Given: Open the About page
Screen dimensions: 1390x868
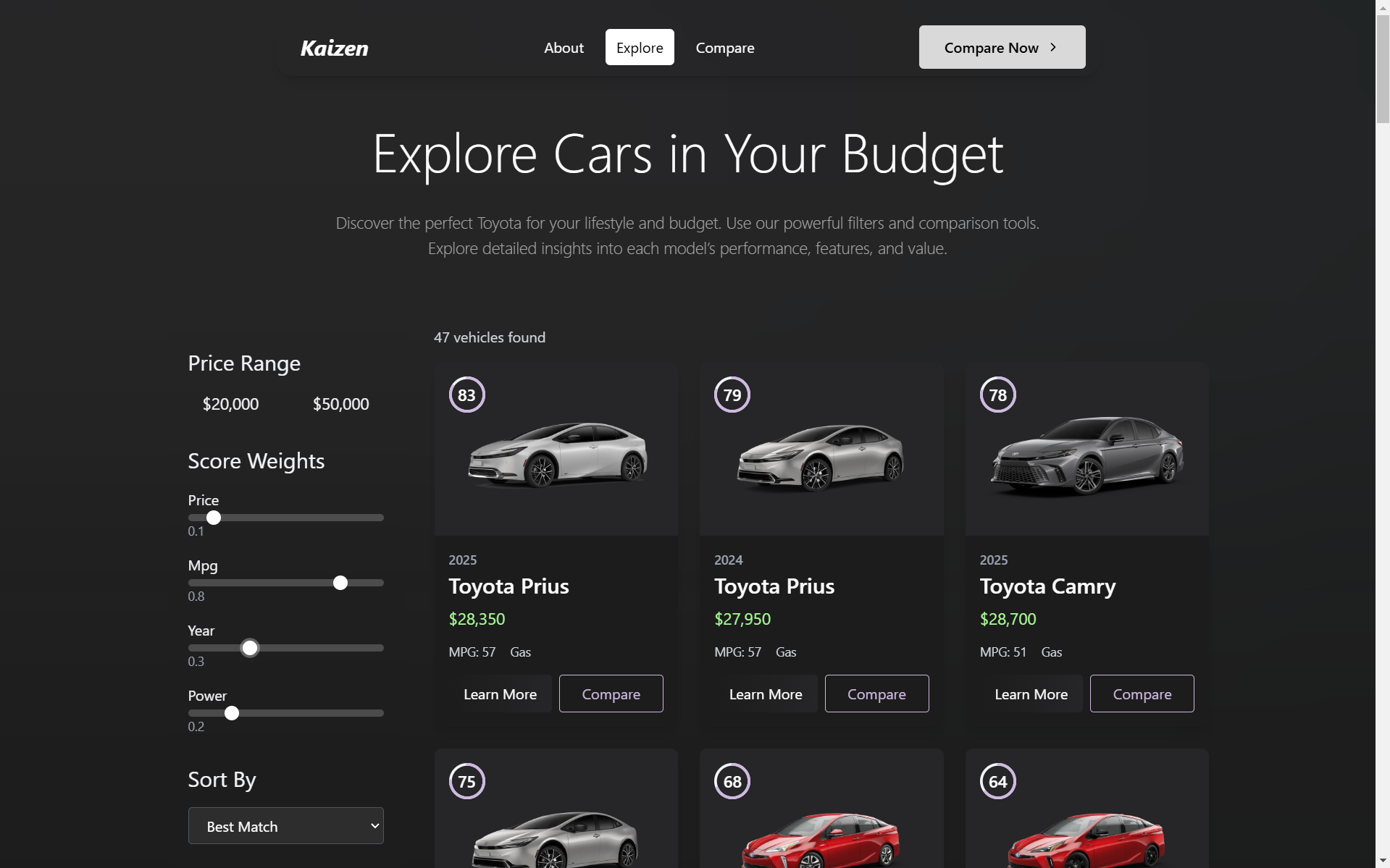Looking at the screenshot, I should coord(564,48).
